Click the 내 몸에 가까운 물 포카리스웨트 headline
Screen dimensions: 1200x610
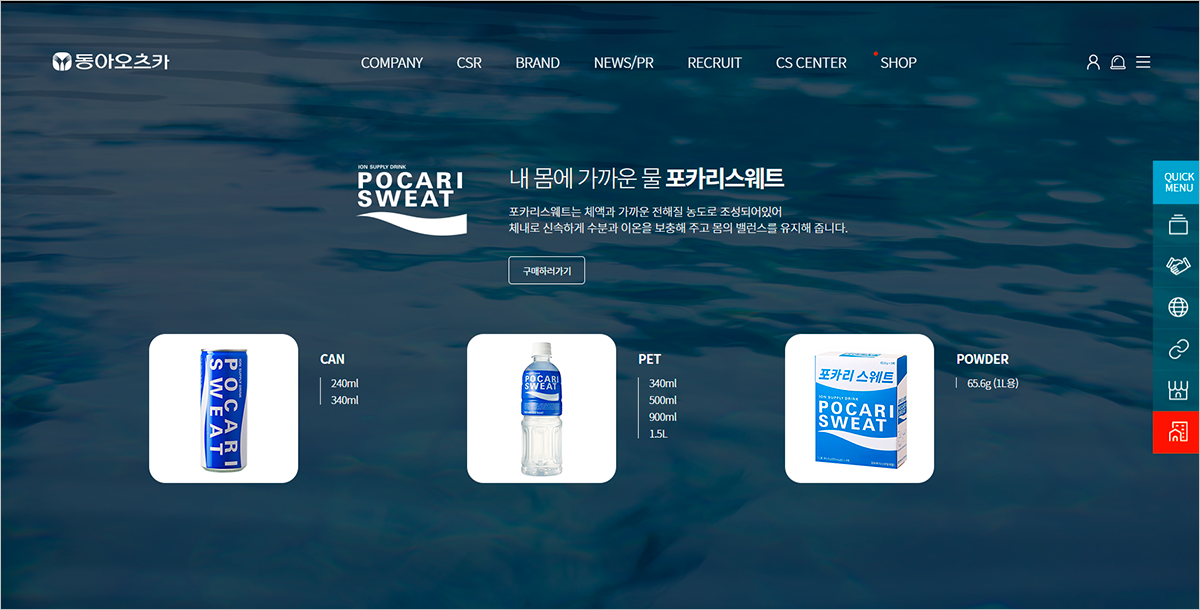tap(646, 179)
